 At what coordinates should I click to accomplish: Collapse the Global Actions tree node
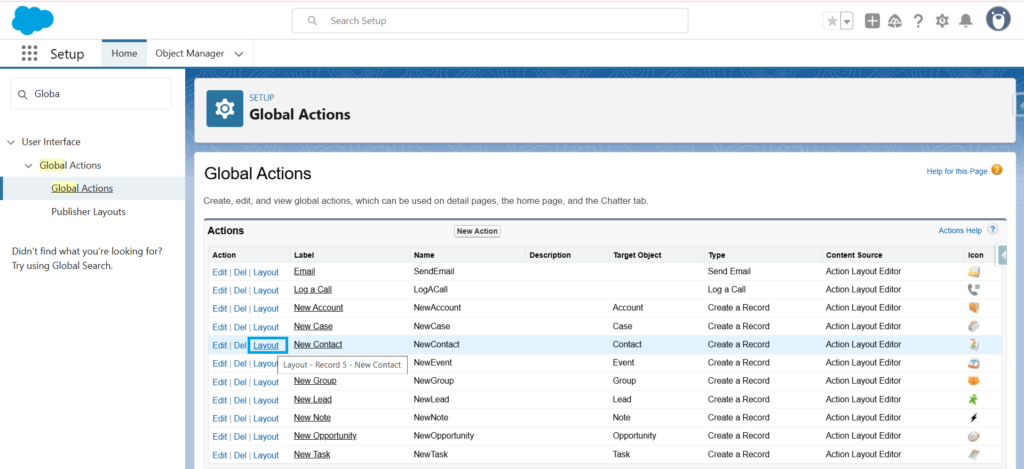click(29, 165)
